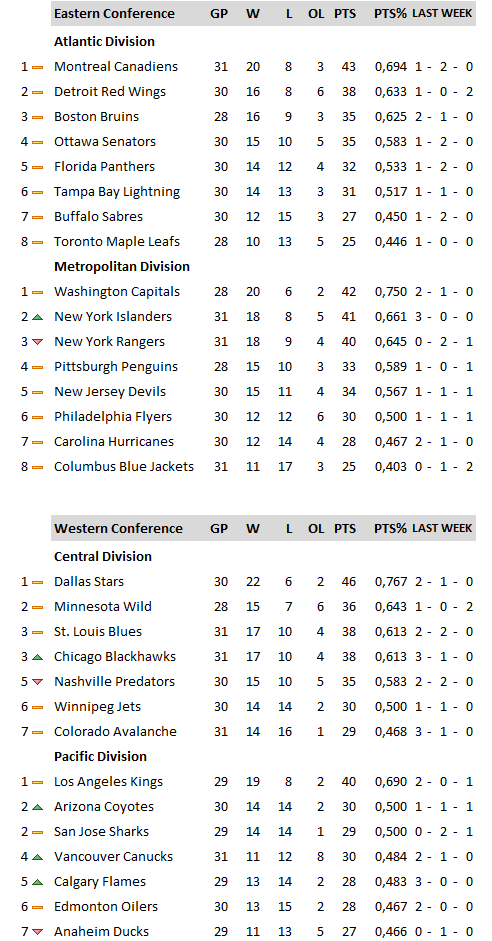This screenshot has width=492, height=941.
Task: Click green up arrow beside Chicago Blackhawks
Action: 37,657
